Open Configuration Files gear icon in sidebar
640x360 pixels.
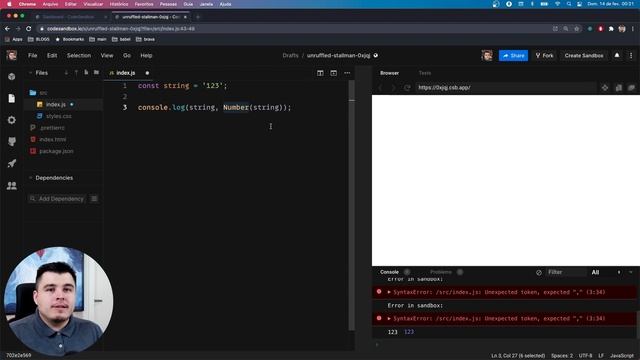tap(11, 120)
